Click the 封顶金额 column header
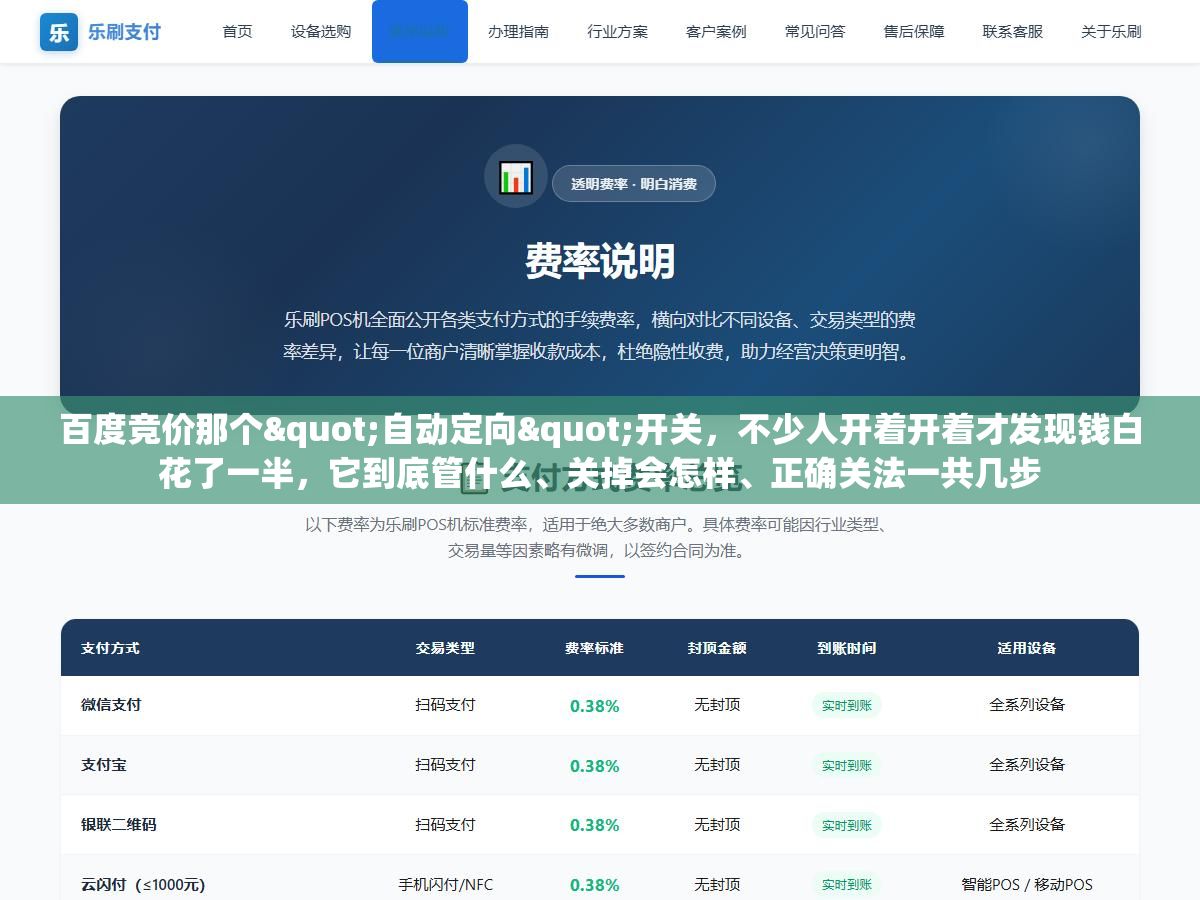1200x900 pixels. coord(717,648)
